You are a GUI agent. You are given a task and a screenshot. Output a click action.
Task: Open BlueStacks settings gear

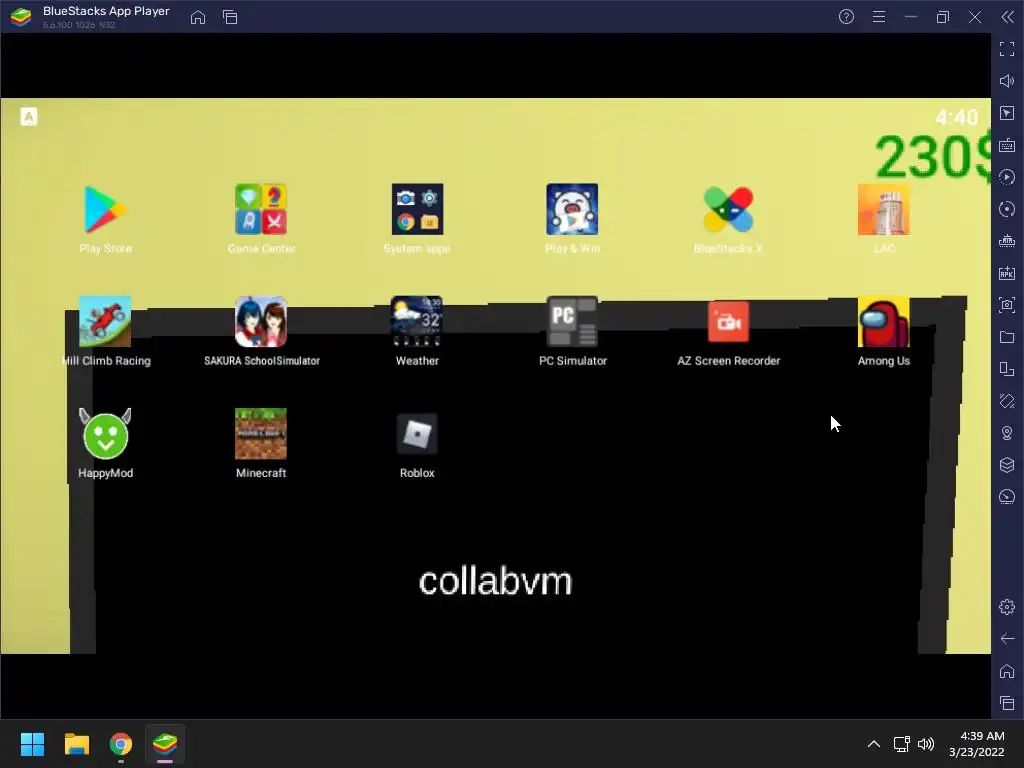click(1007, 607)
